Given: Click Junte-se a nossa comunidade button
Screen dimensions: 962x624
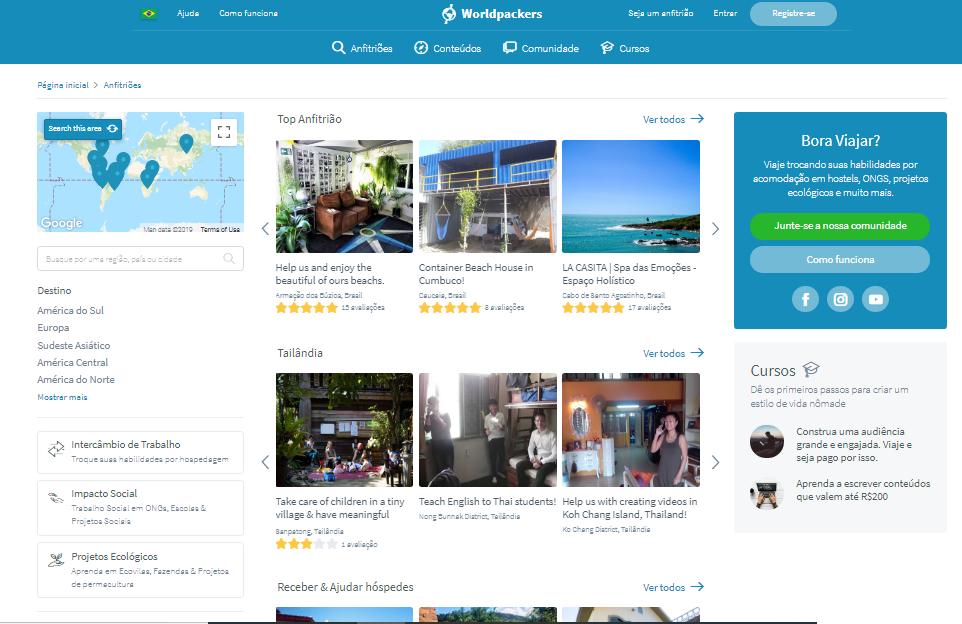Looking at the screenshot, I should coord(839,226).
